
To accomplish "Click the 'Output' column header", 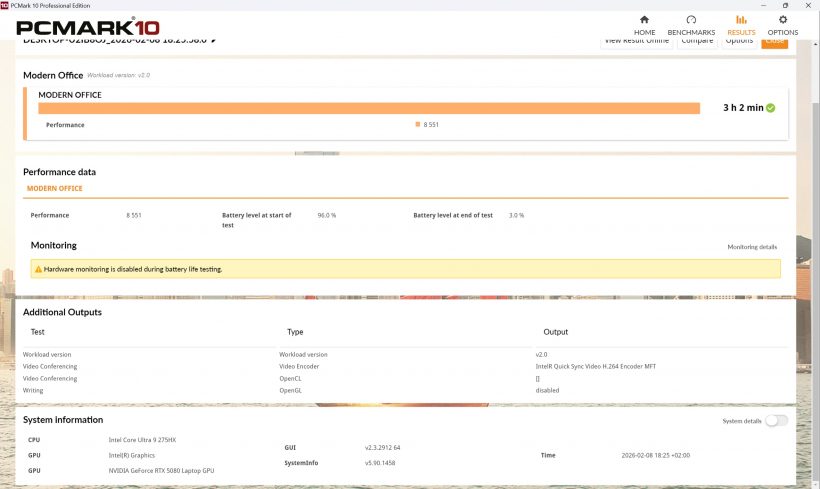I will pyautogui.click(x=555, y=332).
